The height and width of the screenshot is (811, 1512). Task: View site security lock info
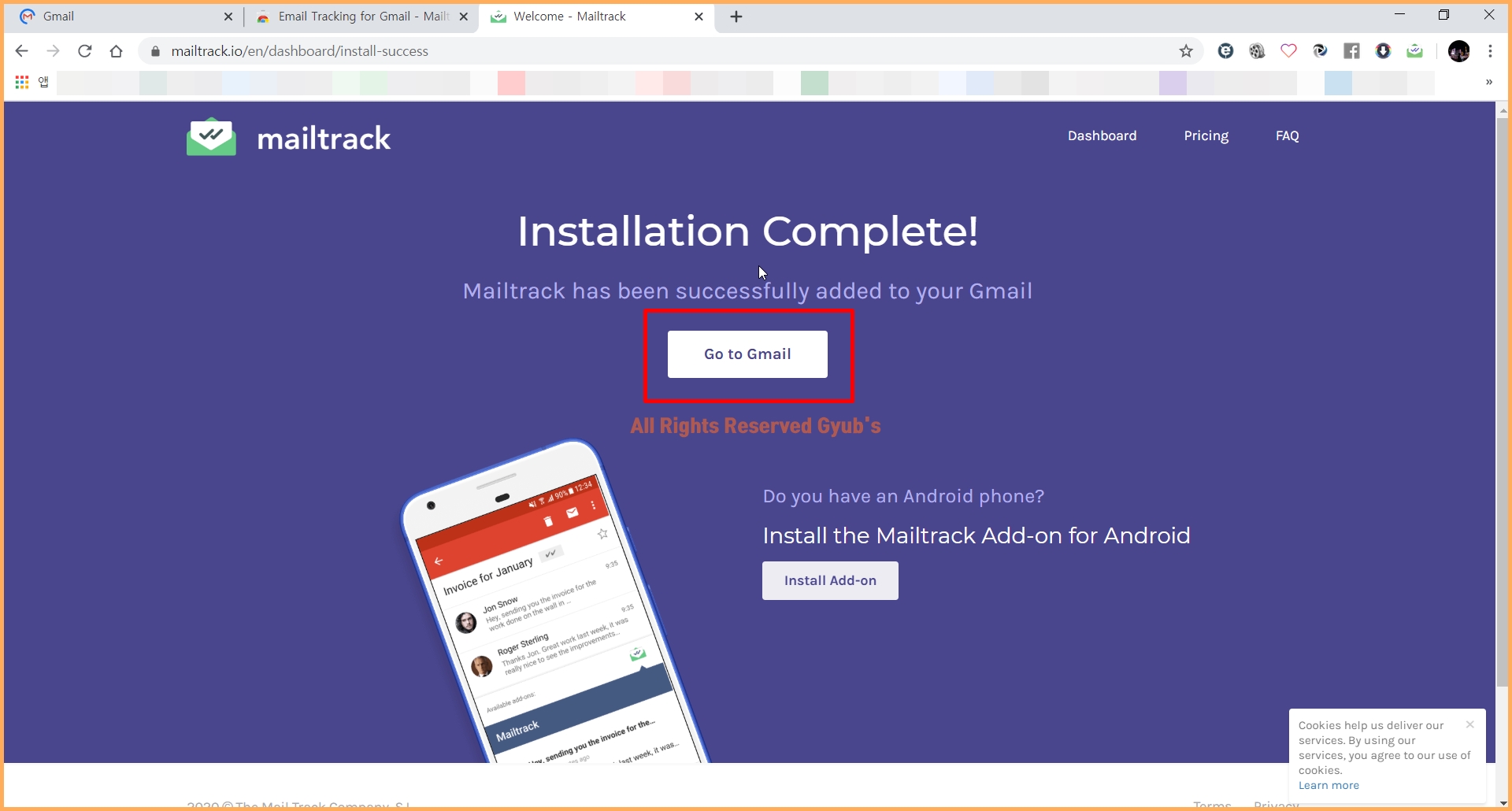click(x=155, y=51)
